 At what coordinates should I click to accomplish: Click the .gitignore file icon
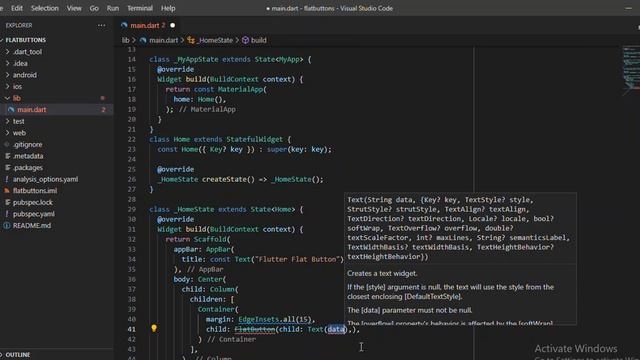(x=7, y=144)
